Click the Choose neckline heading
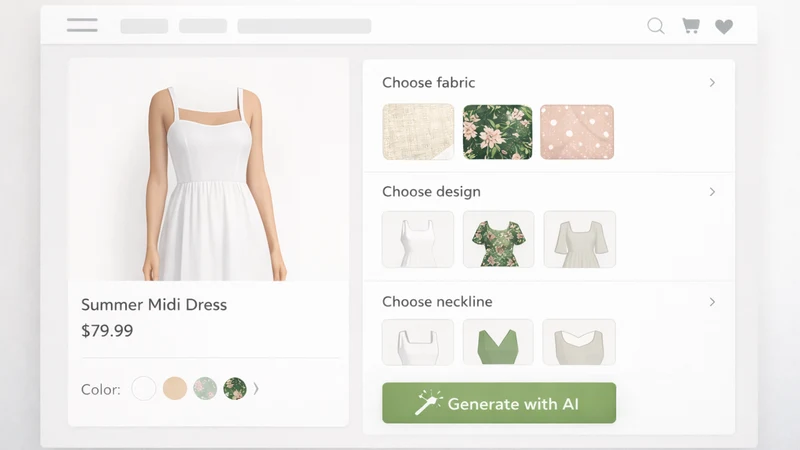The height and width of the screenshot is (450, 800). pyautogui.click(x=437, y=302)
